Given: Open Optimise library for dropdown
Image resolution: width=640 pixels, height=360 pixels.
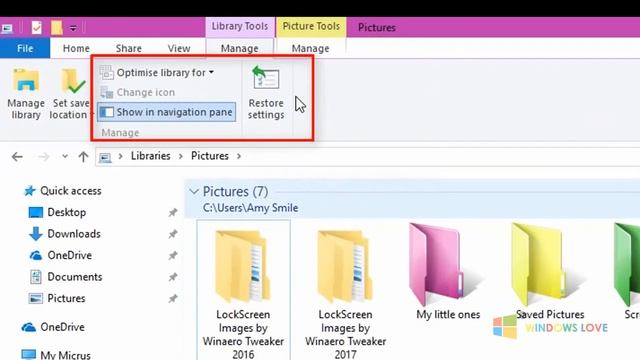Looking at the screenshot, I should (x=158, y=73).
